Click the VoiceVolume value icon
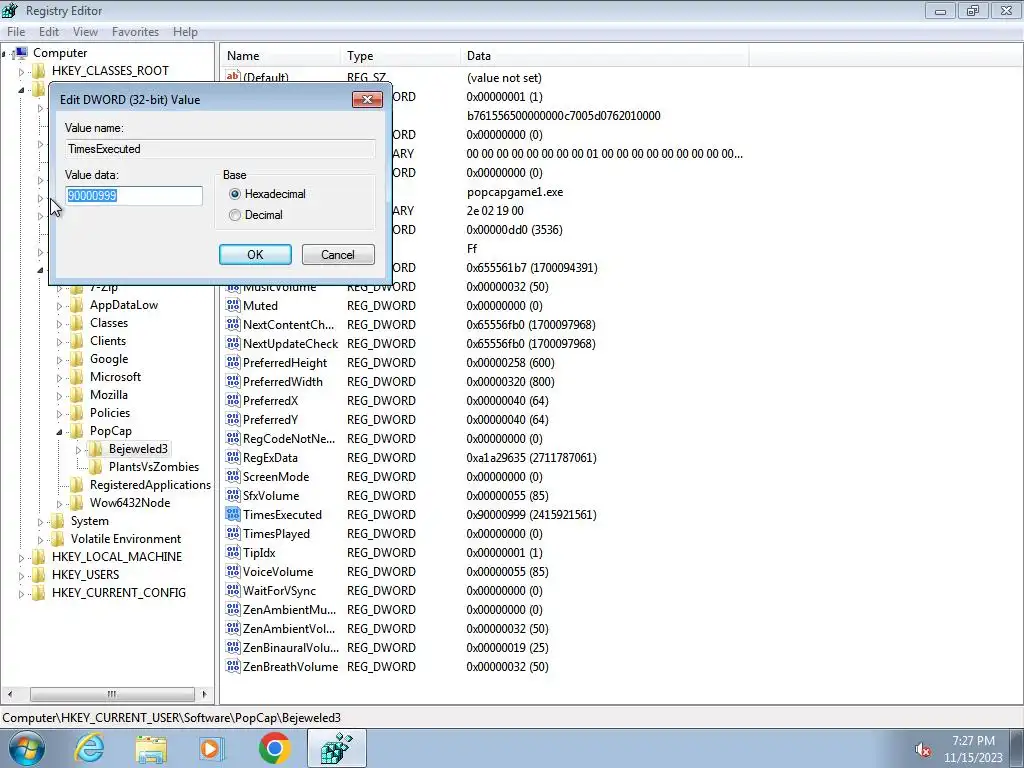1024x768 pixels. (x=232, y=571)
